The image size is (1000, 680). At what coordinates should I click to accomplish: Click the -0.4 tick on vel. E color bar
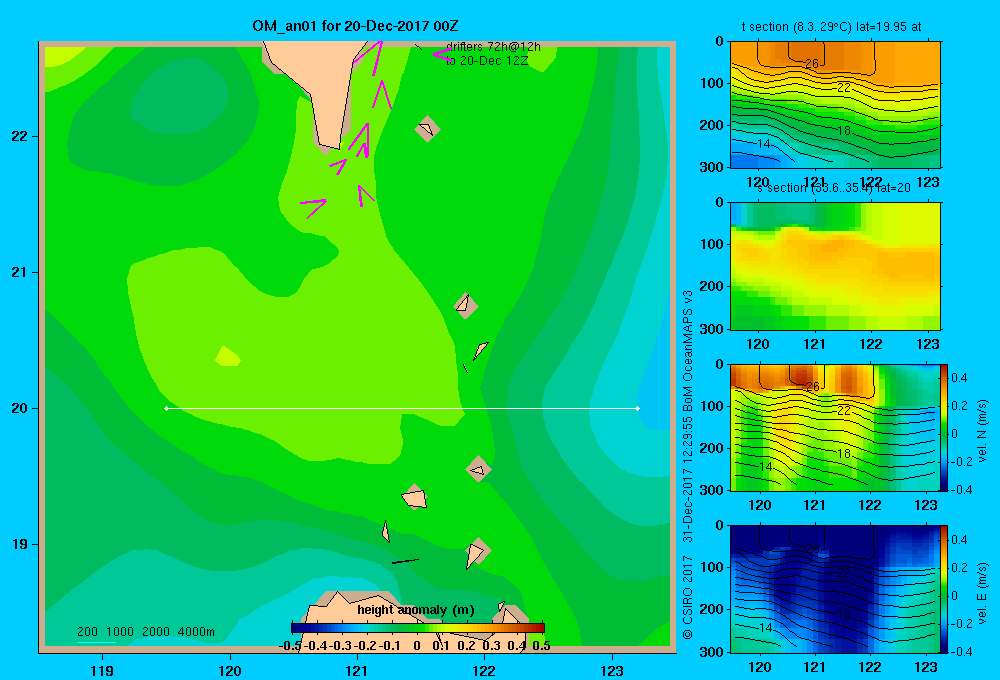coord(961,651)
